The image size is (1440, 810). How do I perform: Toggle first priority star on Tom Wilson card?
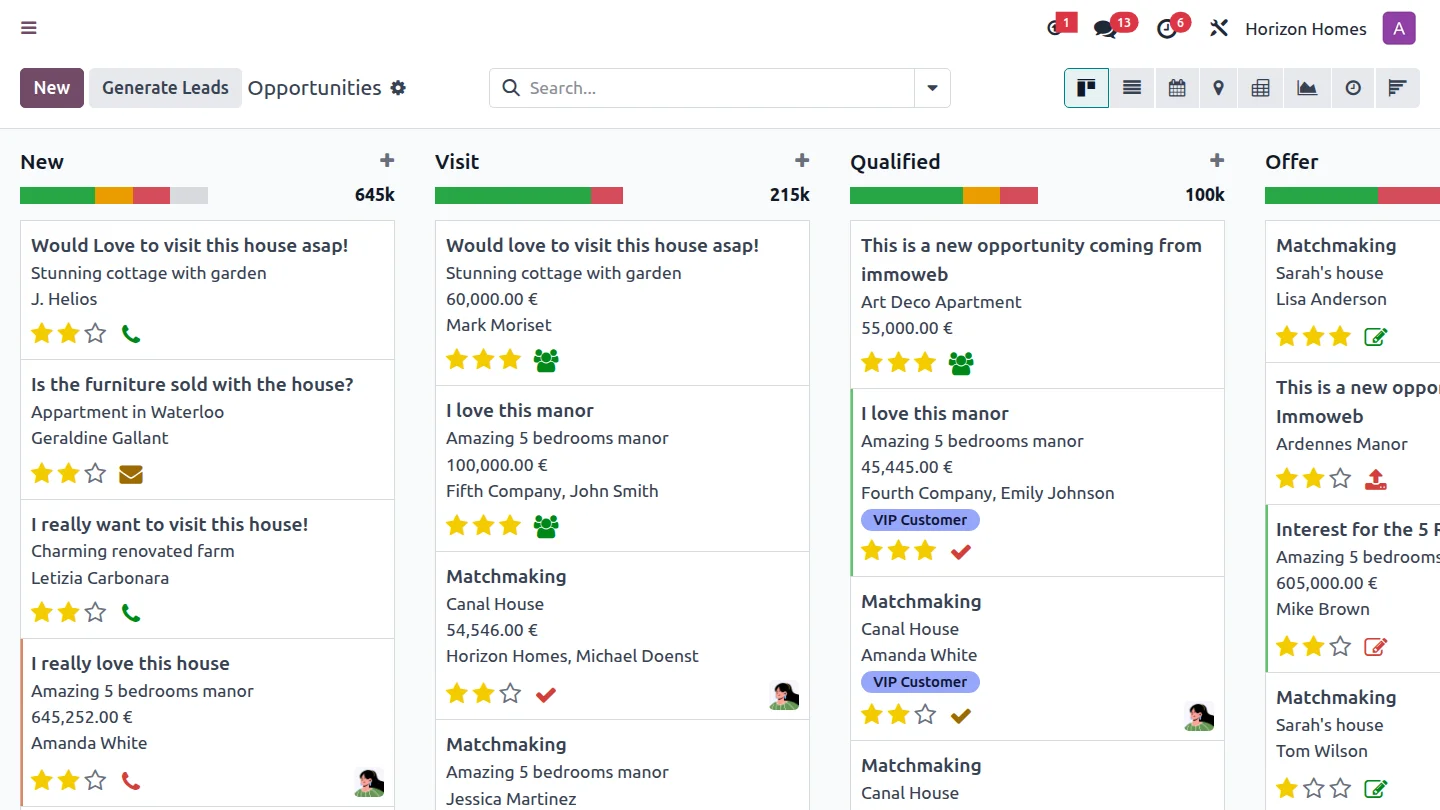[1287, 788]
